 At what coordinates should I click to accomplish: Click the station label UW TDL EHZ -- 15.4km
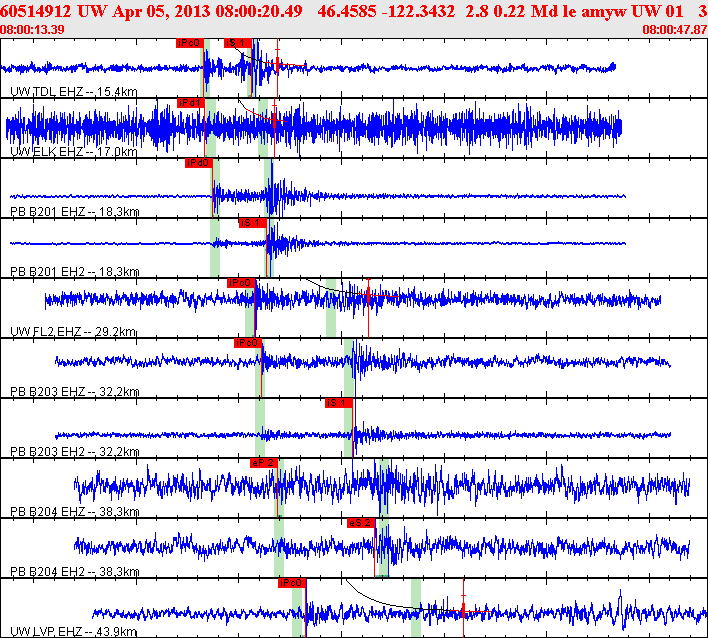click(74, 92)
